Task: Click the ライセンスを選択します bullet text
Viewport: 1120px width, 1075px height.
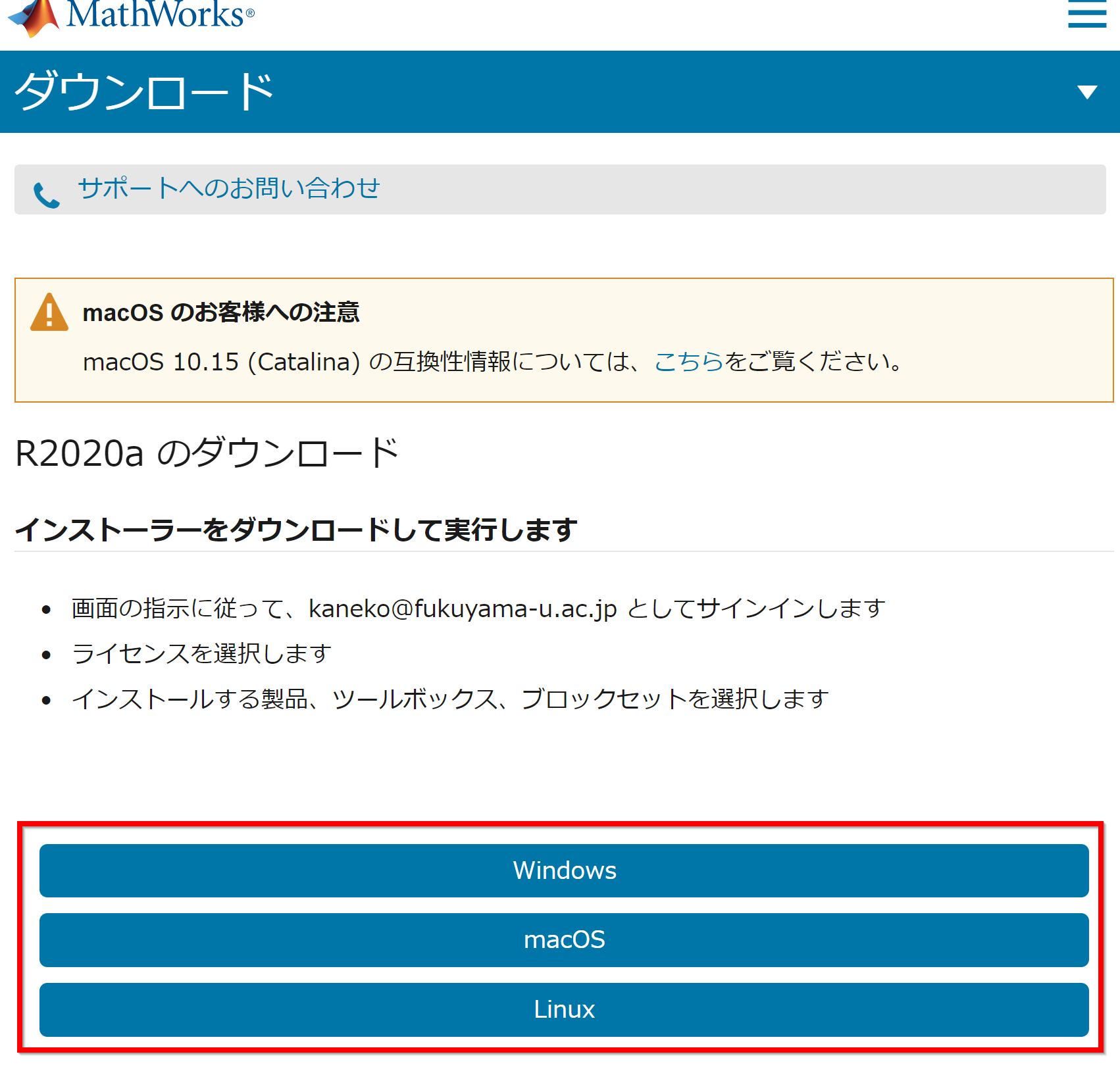Action: [x=201, y=653]
